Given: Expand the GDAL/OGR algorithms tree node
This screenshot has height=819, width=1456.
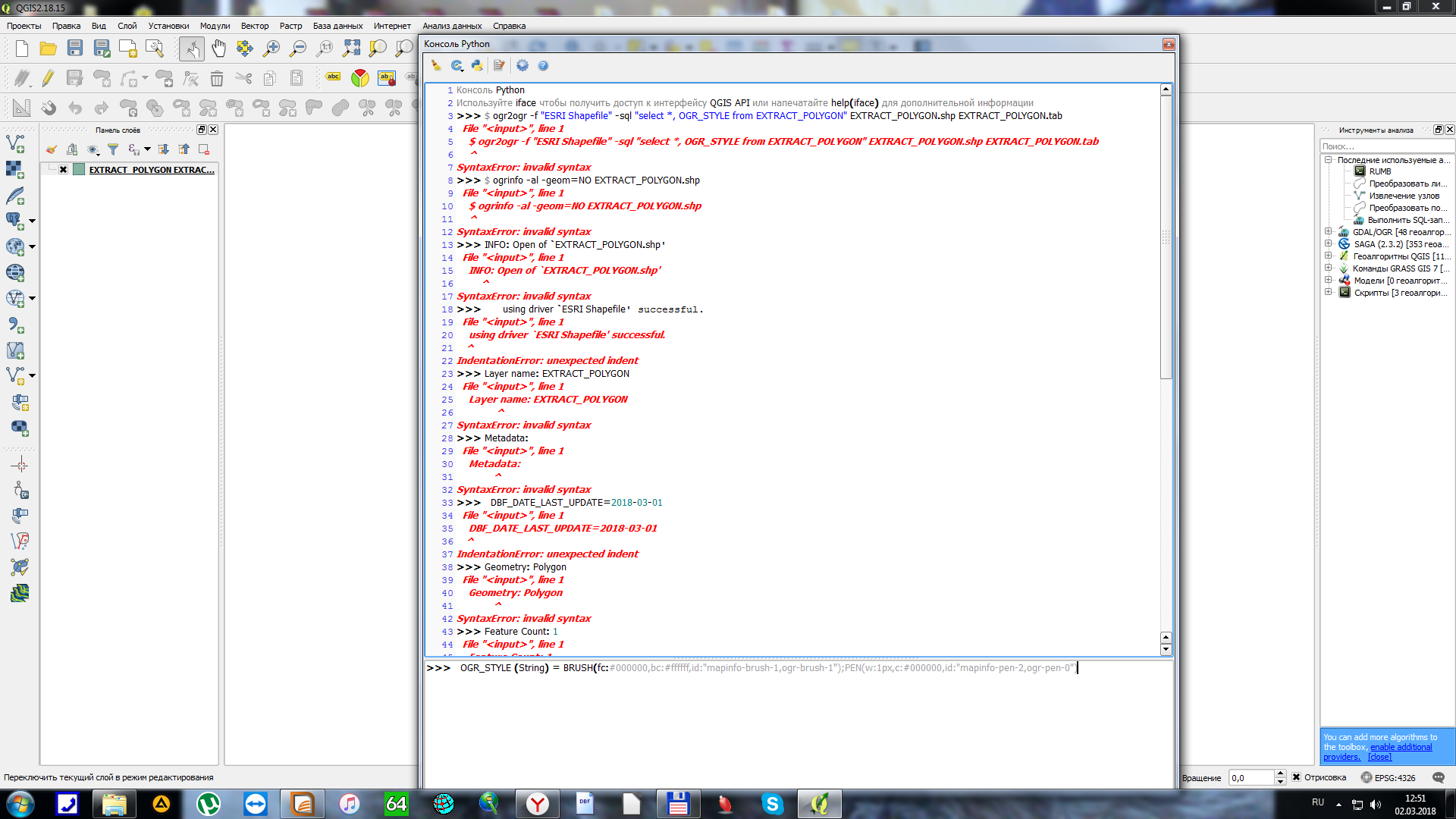Looking at the screenshot, I should (x=1329, y=232).
